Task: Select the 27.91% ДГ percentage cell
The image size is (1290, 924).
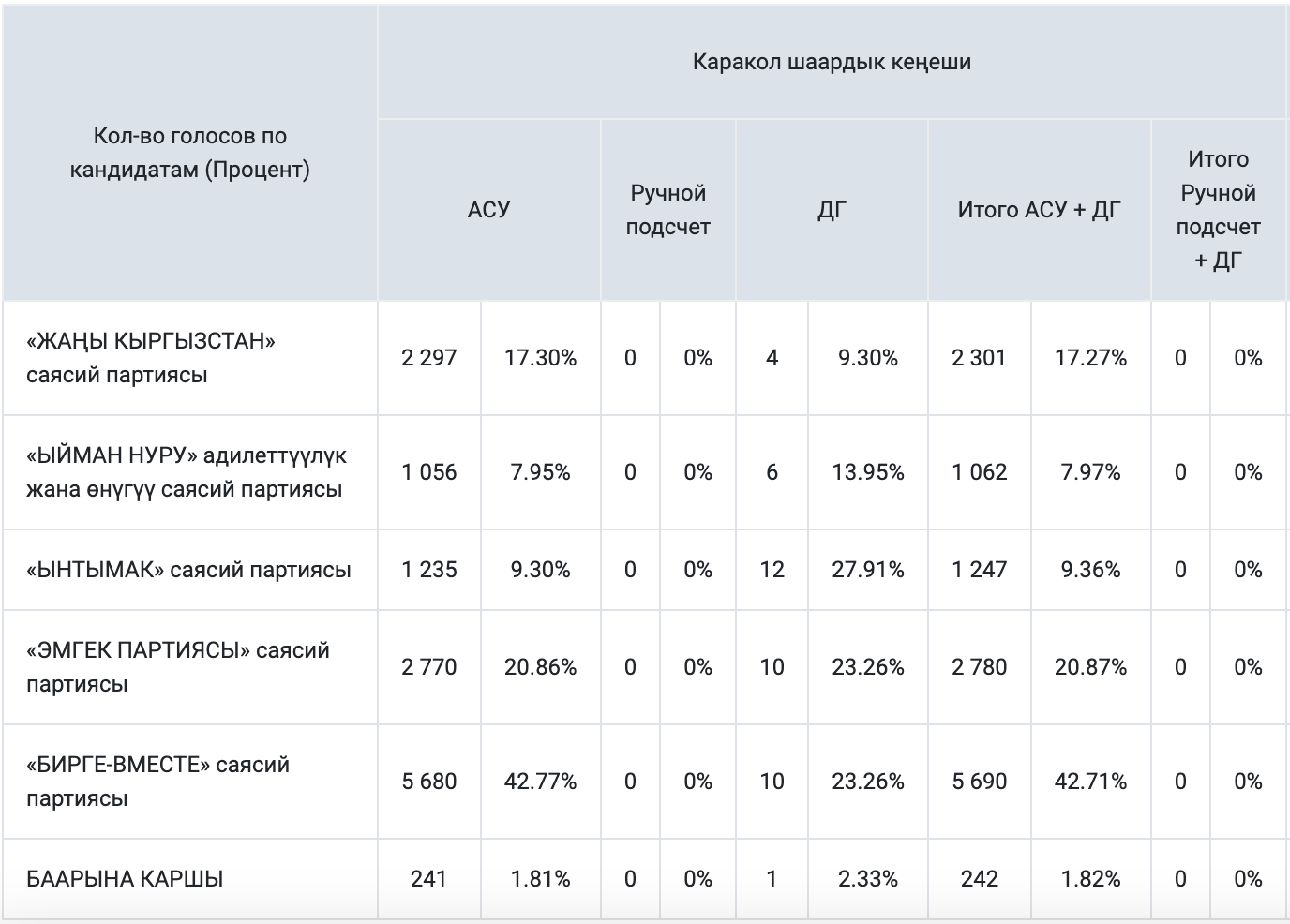Action: click(x=867, y=570)
